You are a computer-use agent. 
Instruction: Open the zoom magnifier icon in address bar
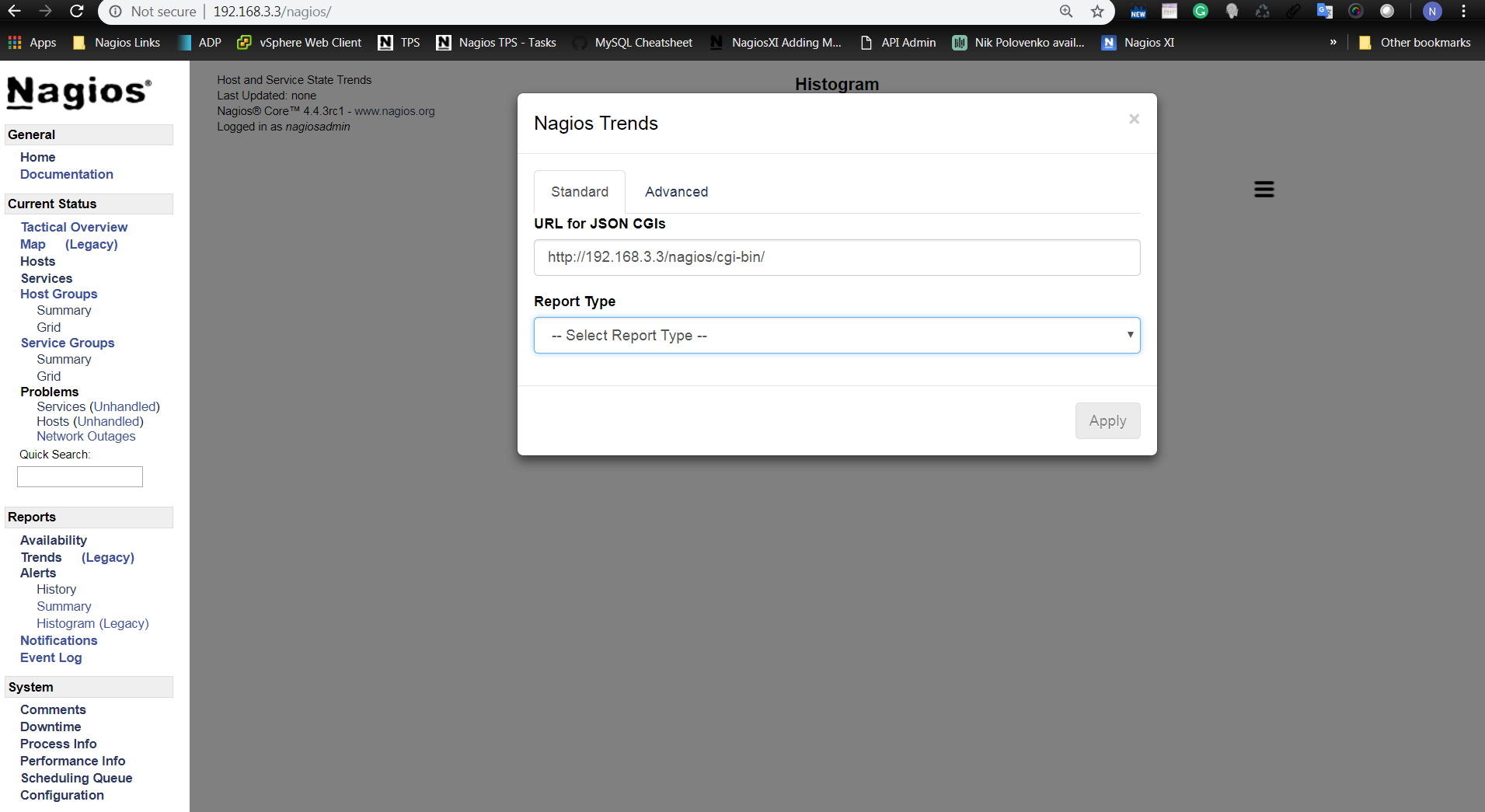[x=1065, y=12]
